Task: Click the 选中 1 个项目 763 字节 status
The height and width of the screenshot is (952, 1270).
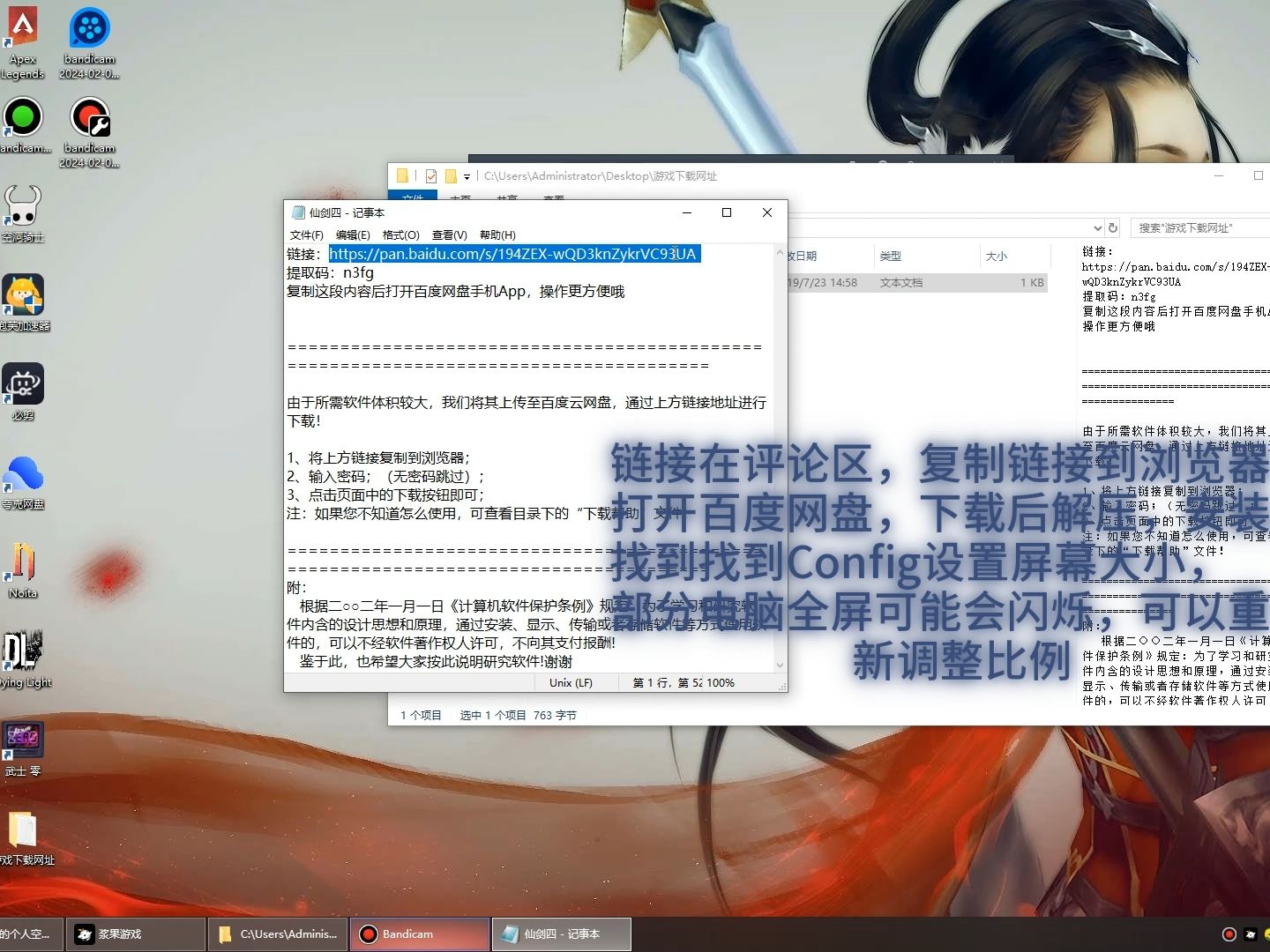Action: [518, 716]
